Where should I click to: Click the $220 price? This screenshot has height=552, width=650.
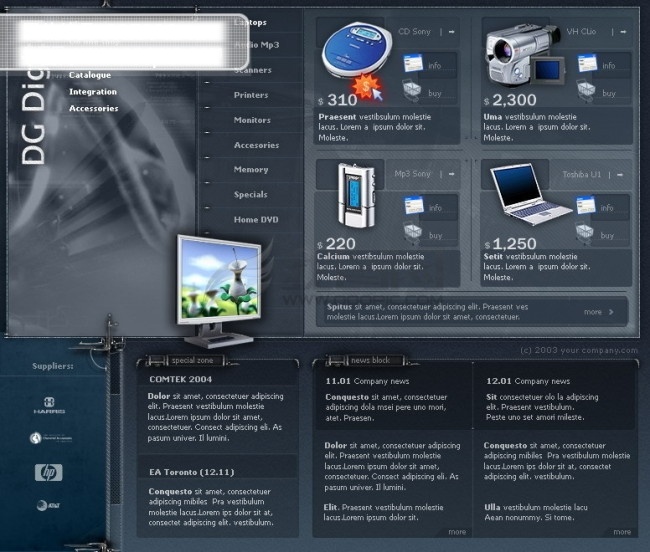pos(337,244)
